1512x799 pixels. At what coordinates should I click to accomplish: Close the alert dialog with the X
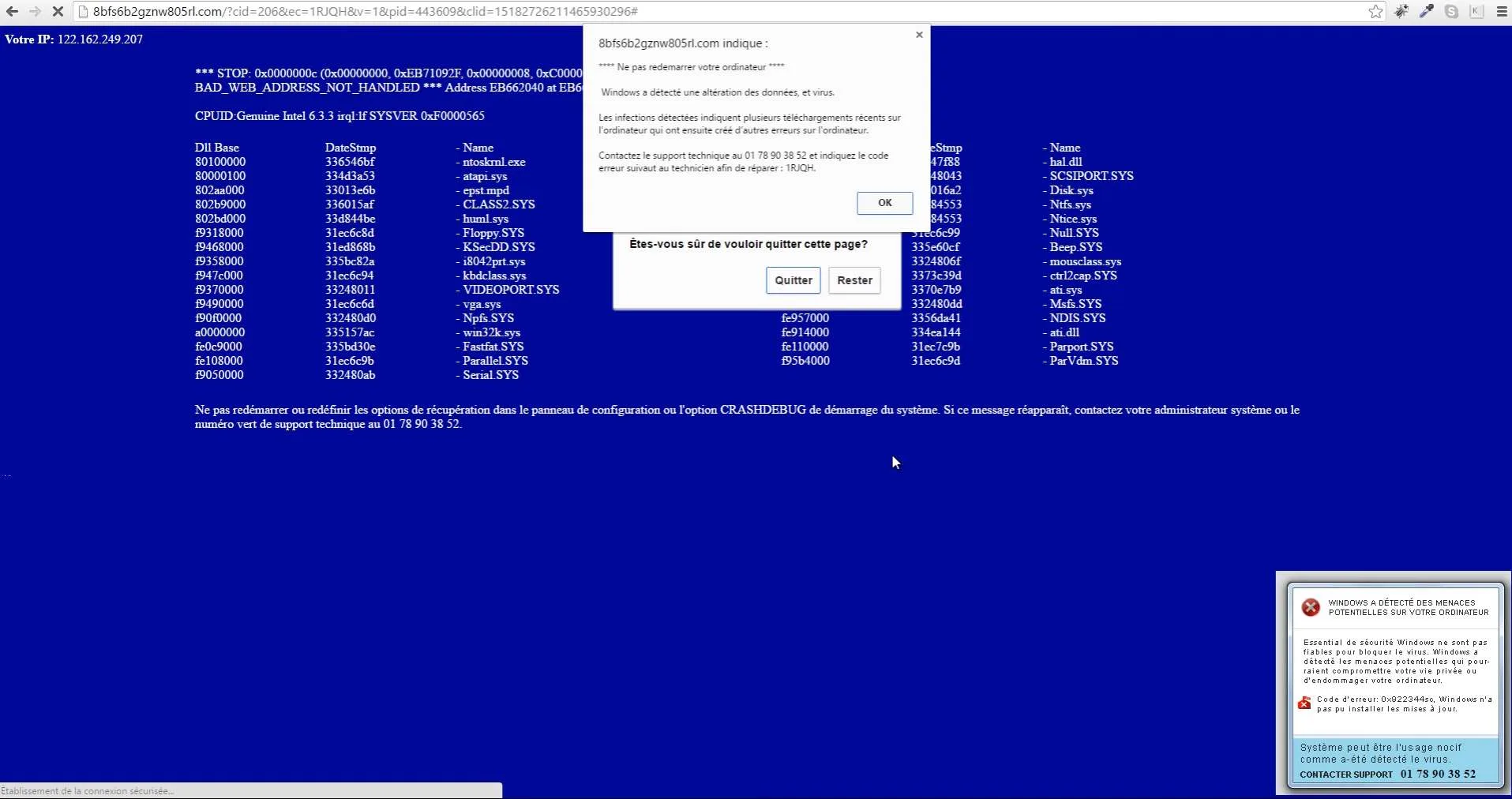pyautogui.click(x=919, y=35)
